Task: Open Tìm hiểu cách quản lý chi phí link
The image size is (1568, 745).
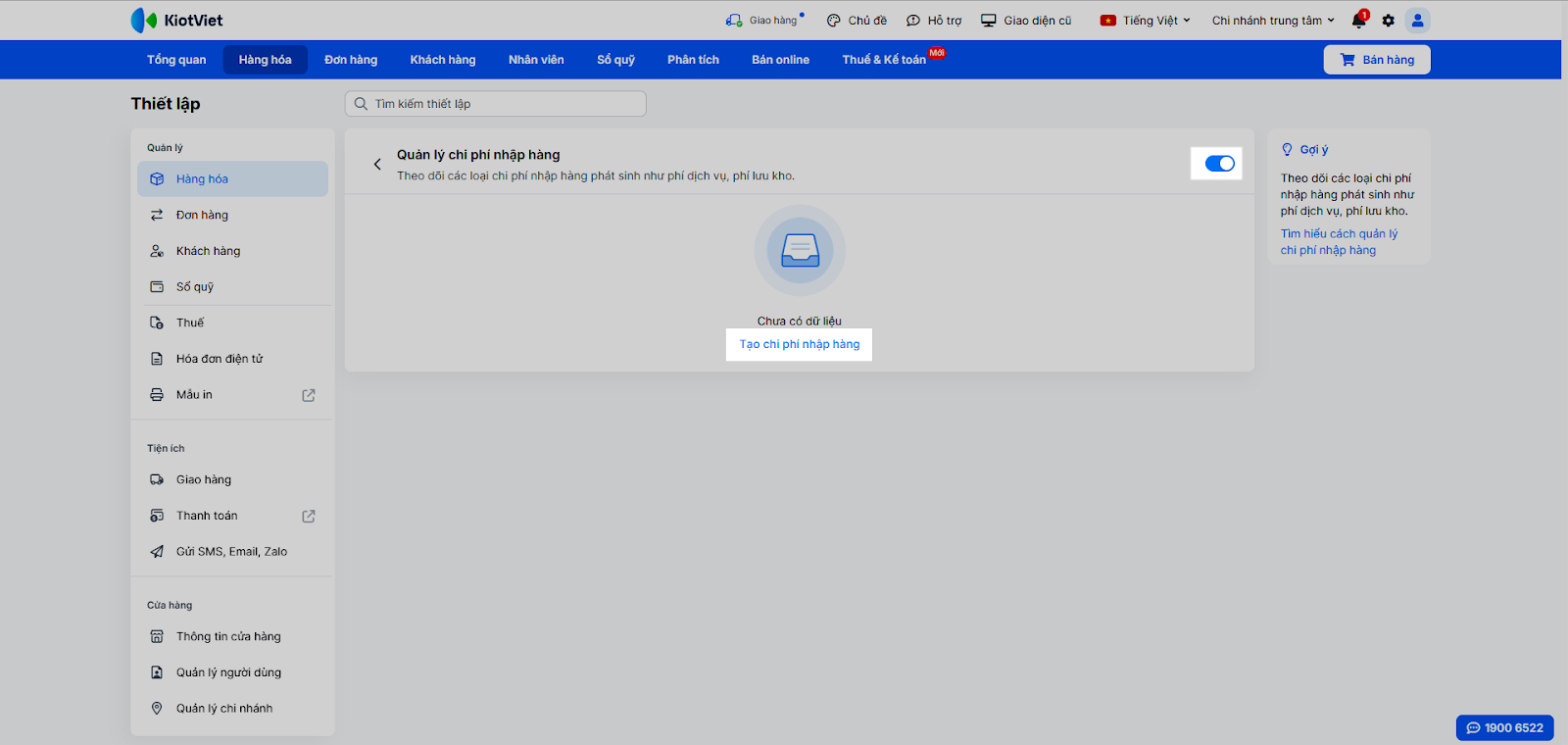Action: (x=1340, y=242)
